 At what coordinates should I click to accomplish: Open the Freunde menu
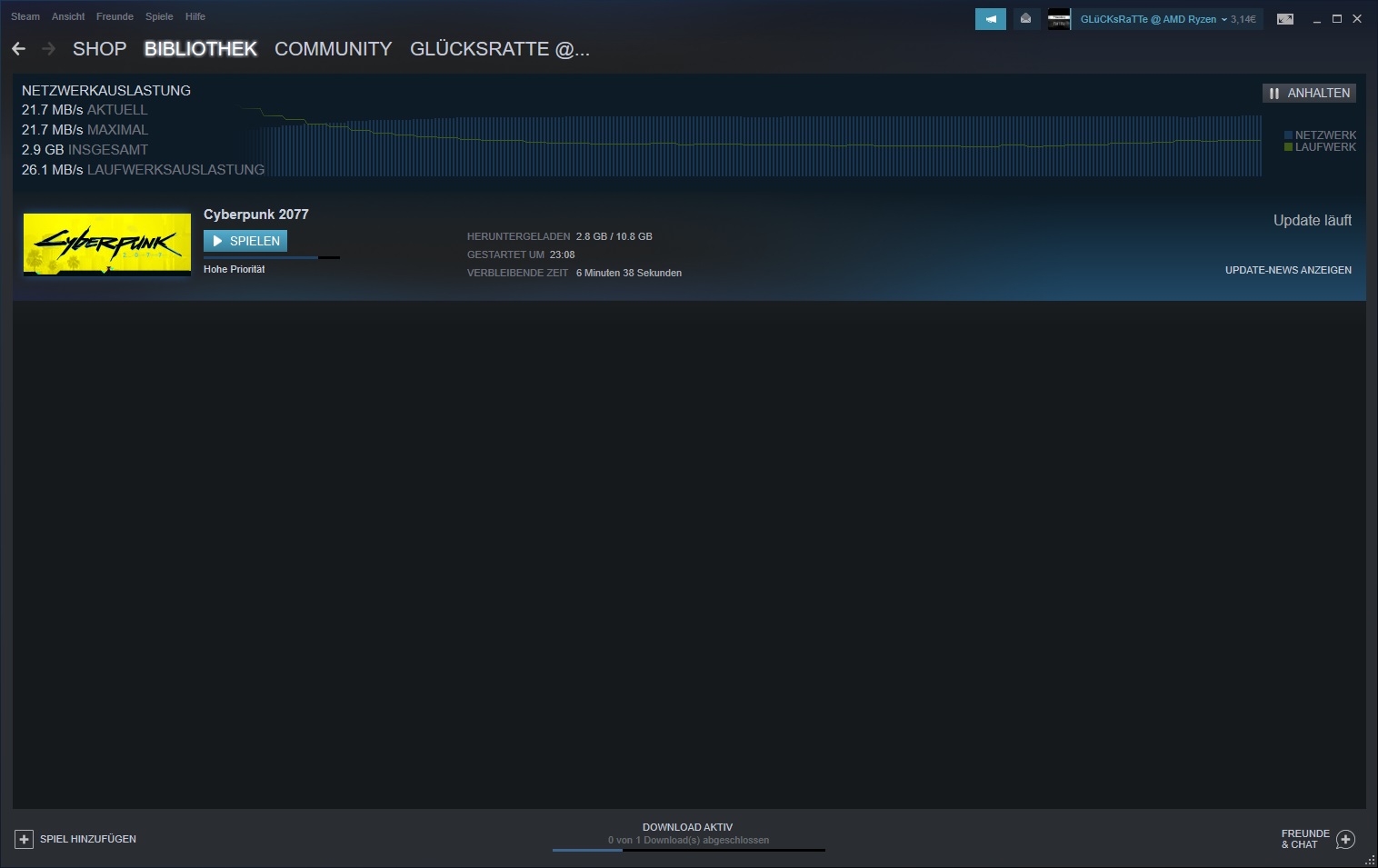(115, 16)
